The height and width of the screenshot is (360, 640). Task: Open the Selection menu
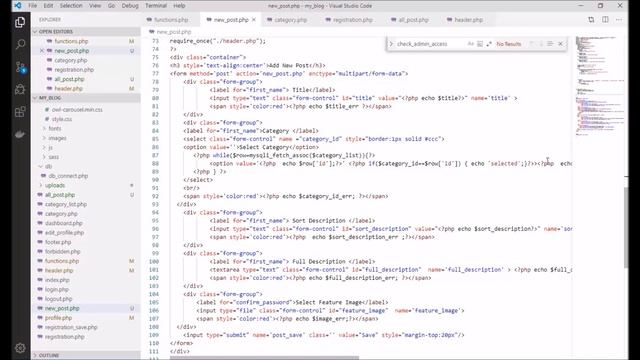(71, 6)
